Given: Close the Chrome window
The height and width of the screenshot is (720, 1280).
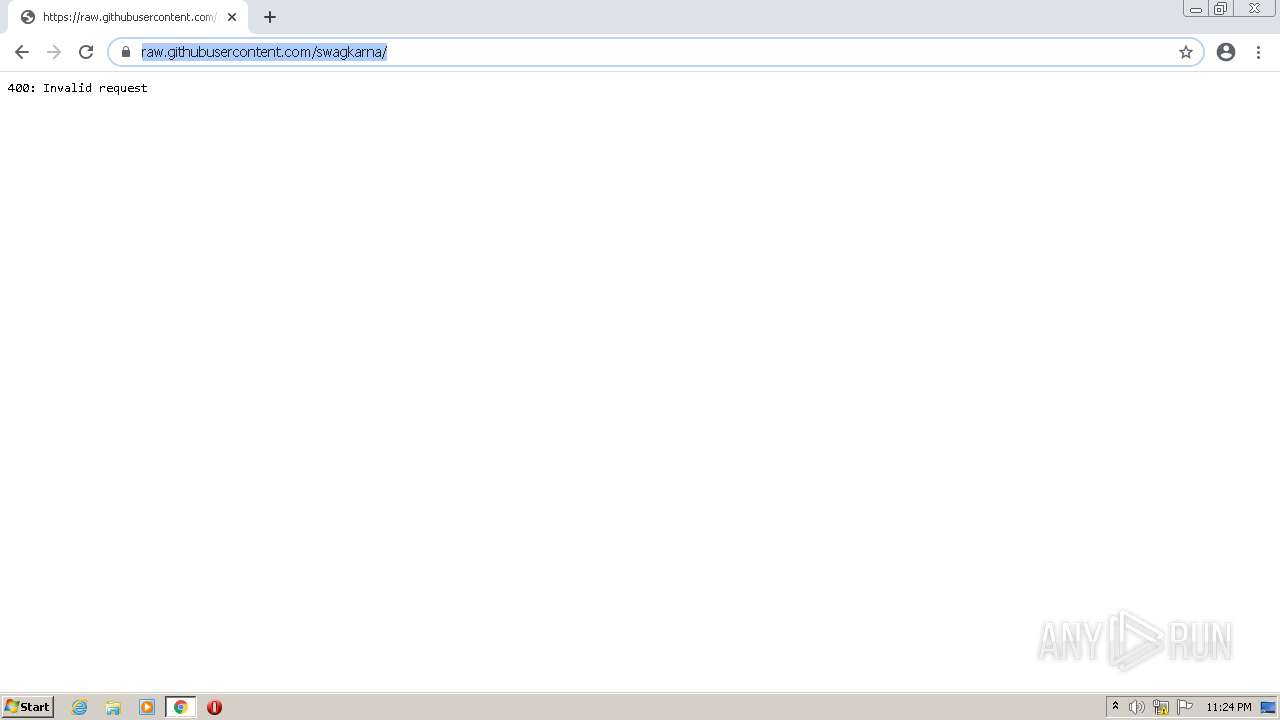Looking at the screenshot, I should coord(1254,9).
